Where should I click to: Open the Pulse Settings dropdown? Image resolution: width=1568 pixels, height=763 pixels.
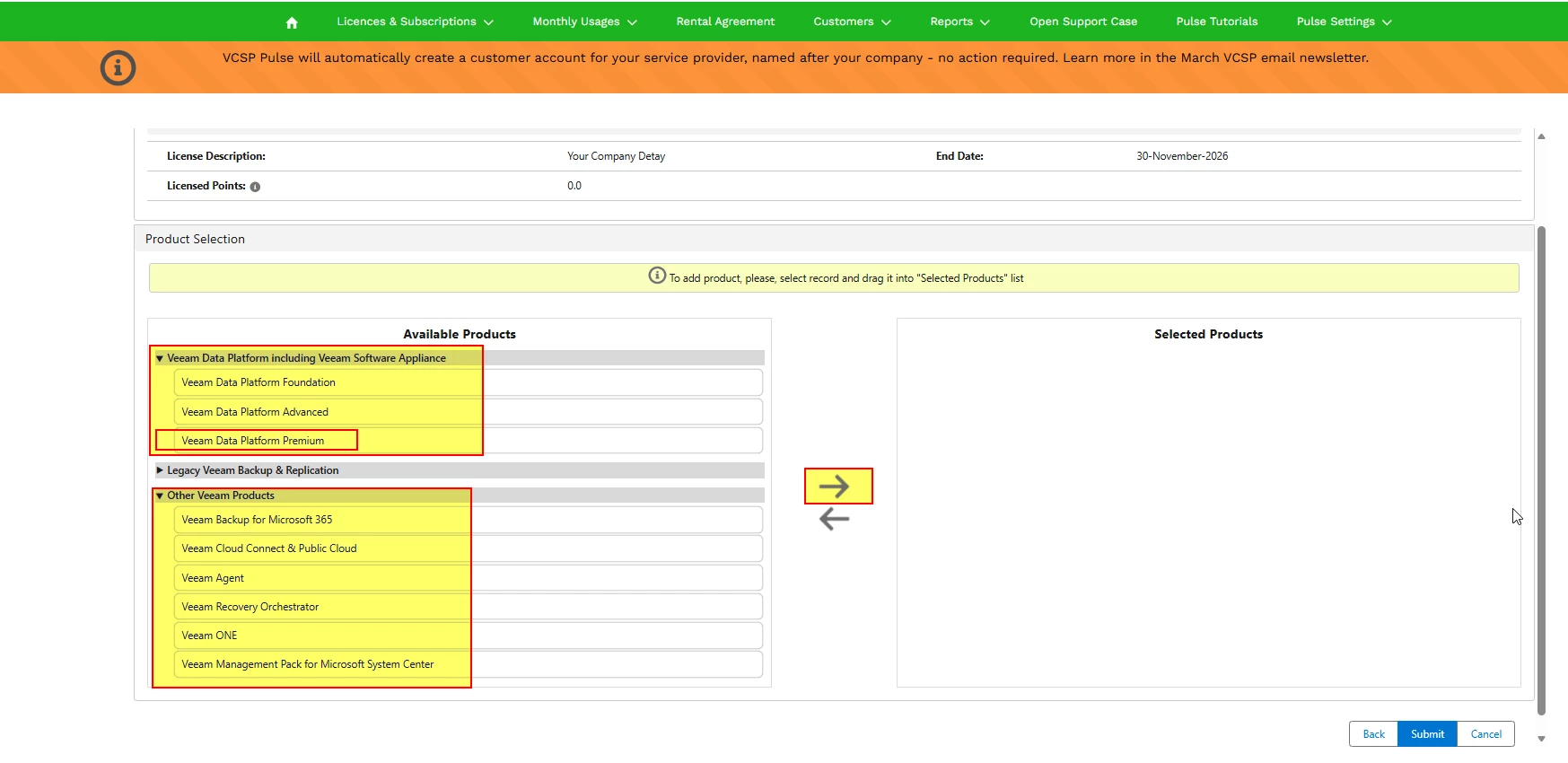point(1344,22)
